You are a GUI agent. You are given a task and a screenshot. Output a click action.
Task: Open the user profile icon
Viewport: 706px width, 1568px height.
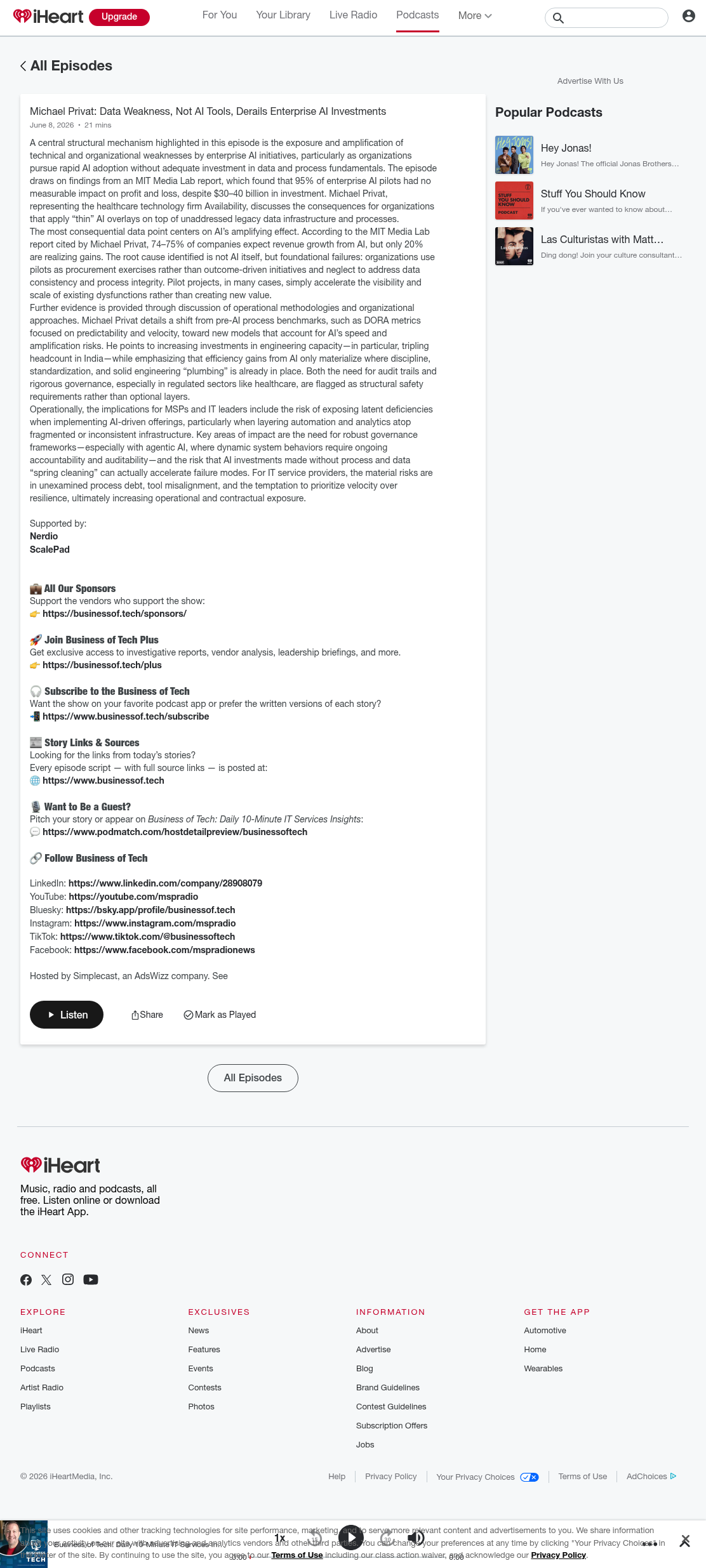688,16
